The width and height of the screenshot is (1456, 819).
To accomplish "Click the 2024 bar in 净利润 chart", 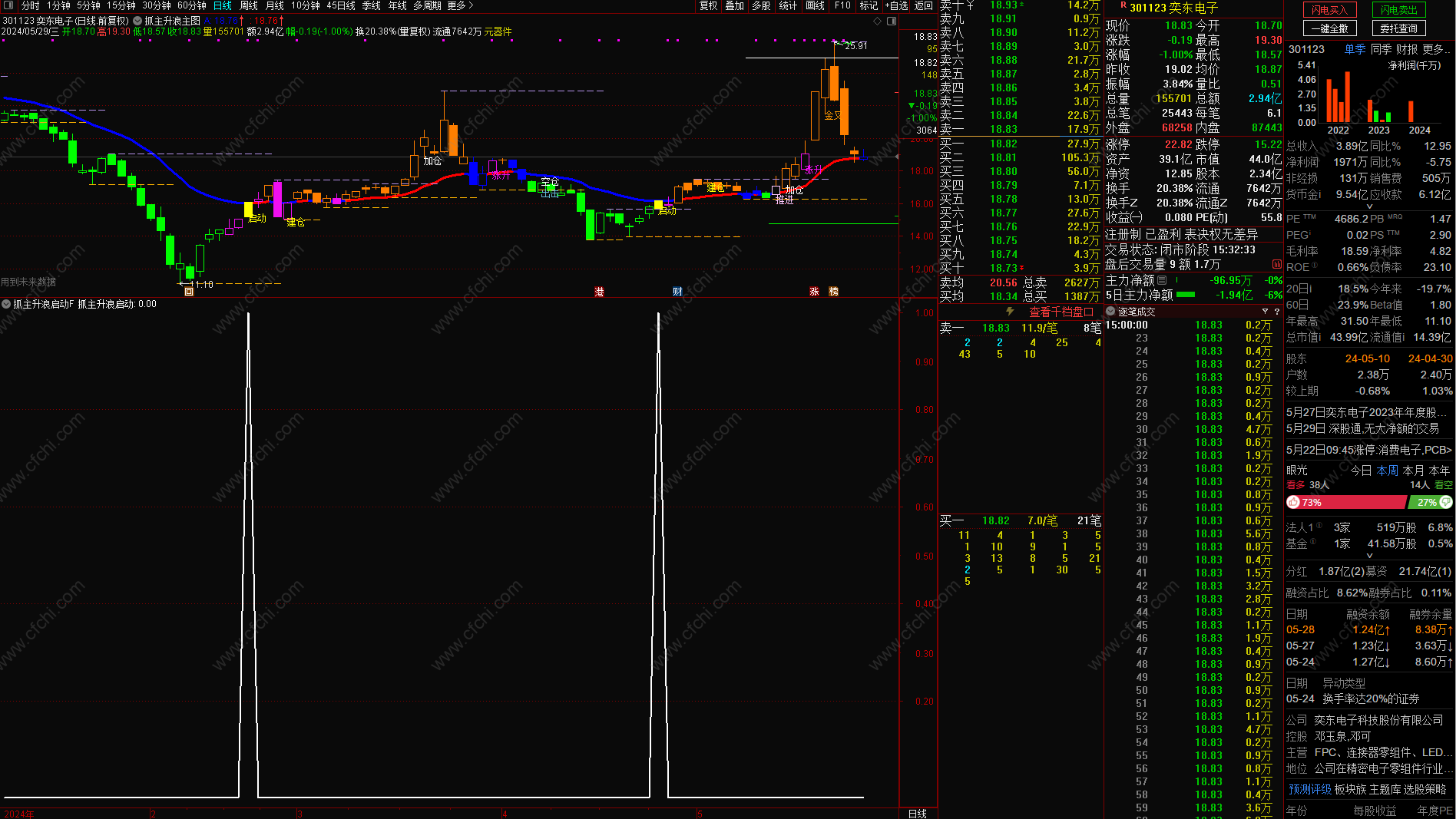I will pos(1411,111).
